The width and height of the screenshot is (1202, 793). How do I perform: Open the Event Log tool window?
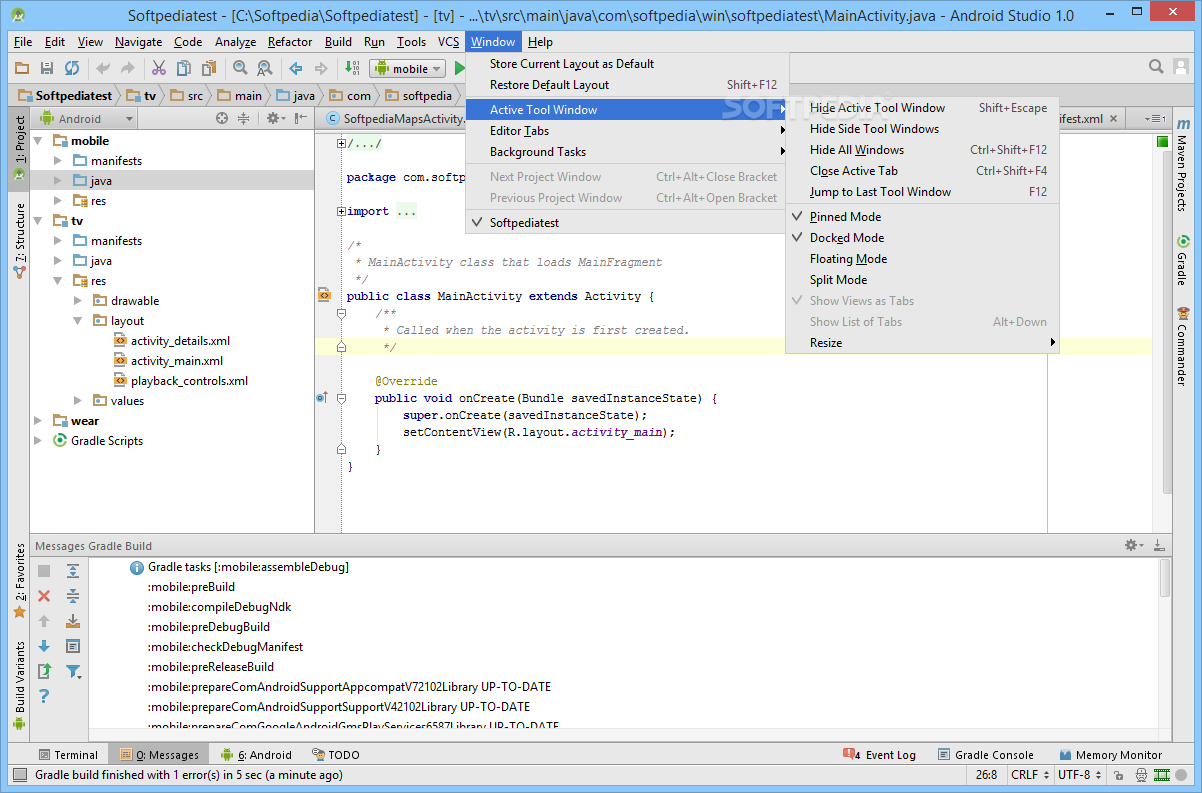coord(880,755)
